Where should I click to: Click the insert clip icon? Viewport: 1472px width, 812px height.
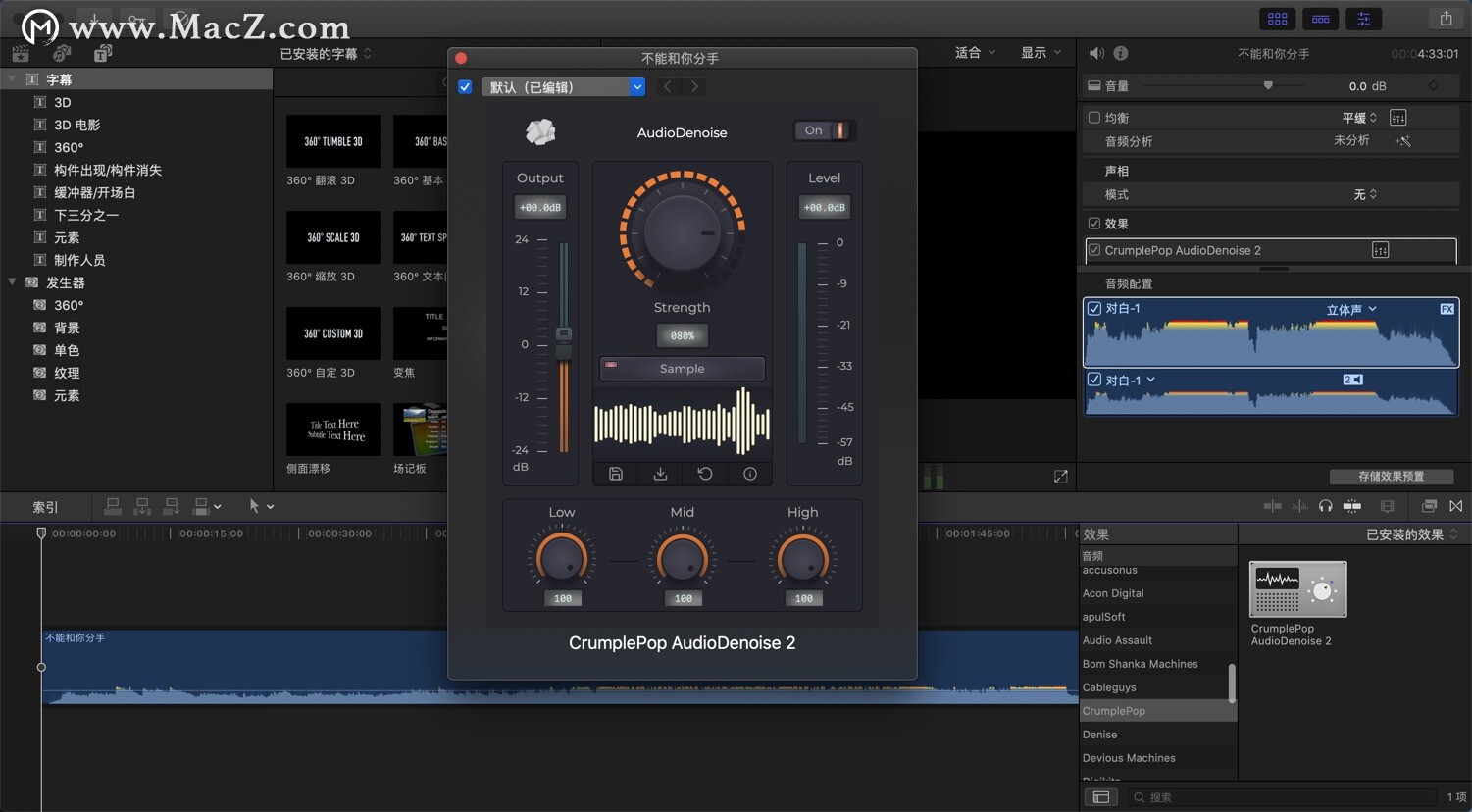coord(142,506)
